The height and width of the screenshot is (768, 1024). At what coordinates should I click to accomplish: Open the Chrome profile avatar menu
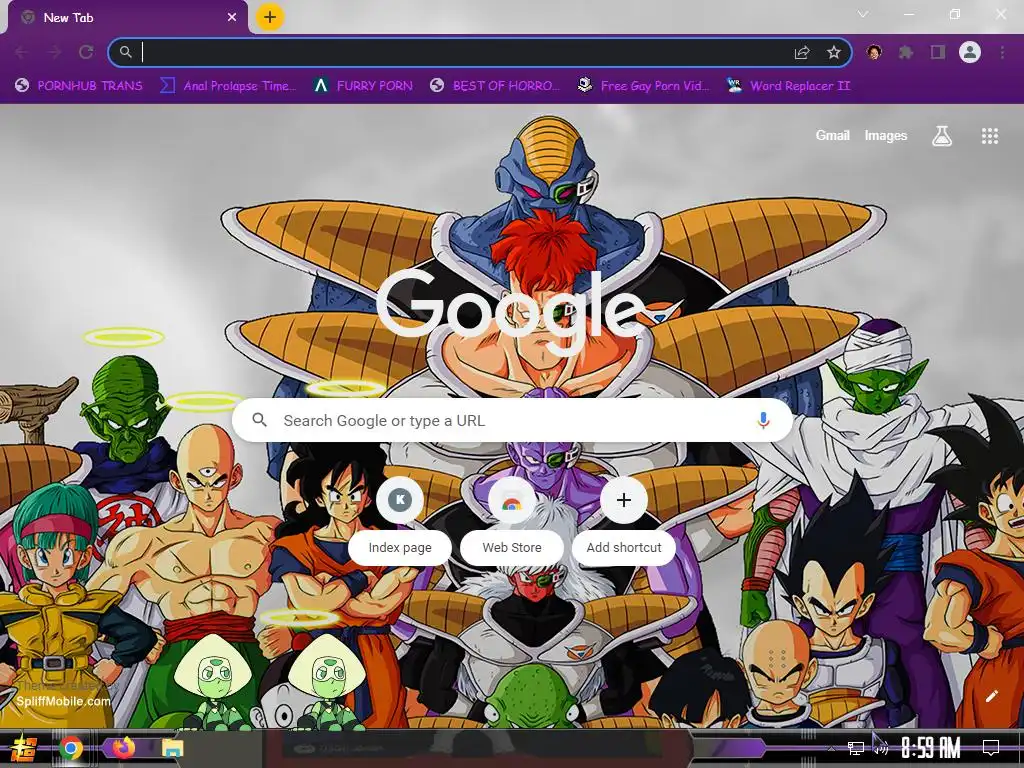pos(970,52)
